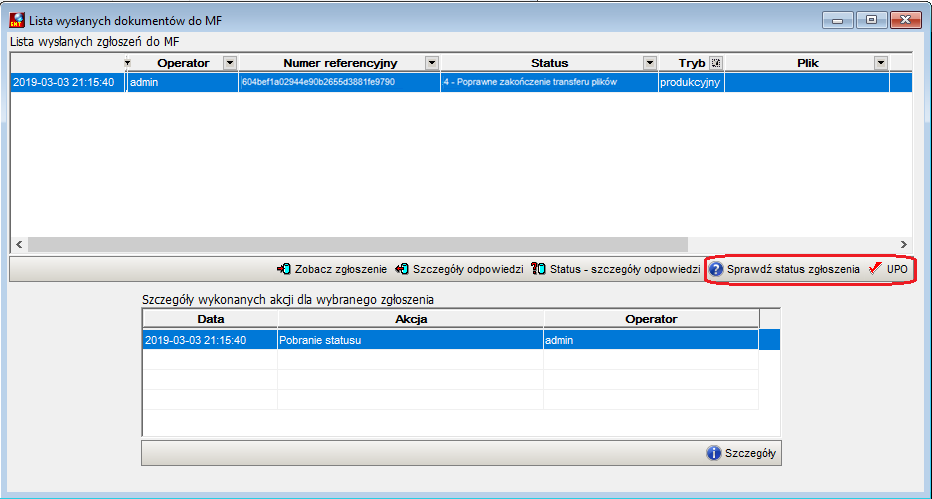Viewport: 932px width, 499px height.
Task: Click the horizontal scrollbar thumb
Action: (x=357, y=244)
